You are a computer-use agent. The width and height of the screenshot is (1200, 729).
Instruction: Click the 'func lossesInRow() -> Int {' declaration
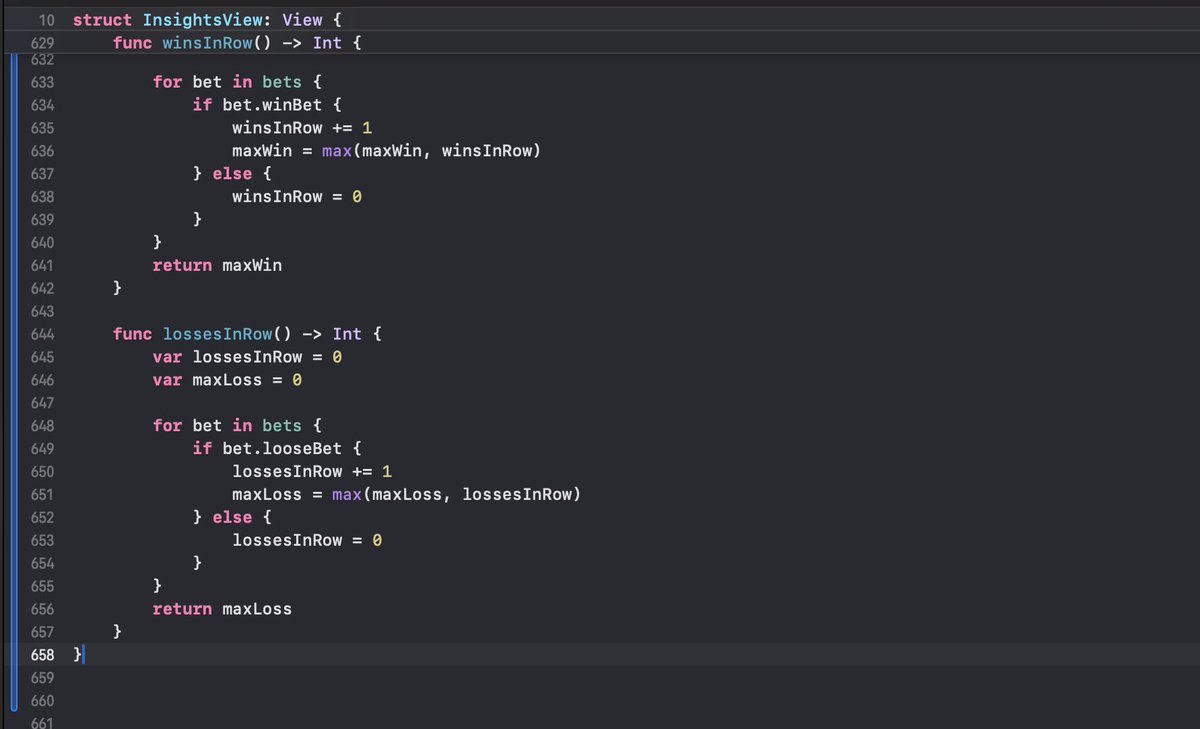click(x=247, y=334)
